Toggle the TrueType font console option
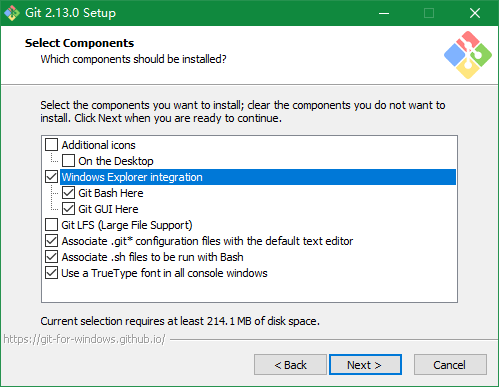 pos(51,273)
